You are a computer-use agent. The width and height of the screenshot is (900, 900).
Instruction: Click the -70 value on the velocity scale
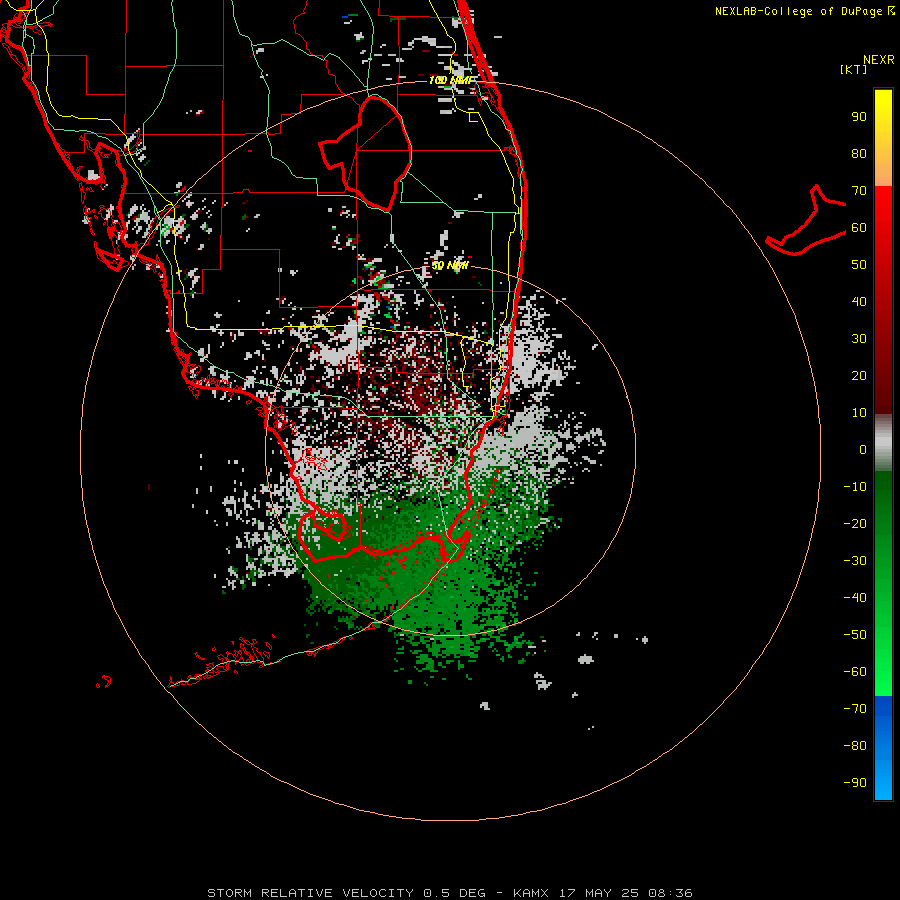pyautogui.click(x=855, y=709)
